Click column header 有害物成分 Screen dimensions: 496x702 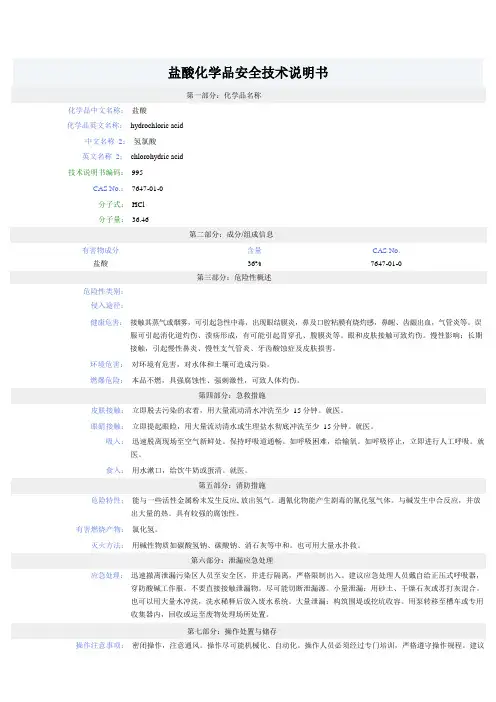(101, 250)
